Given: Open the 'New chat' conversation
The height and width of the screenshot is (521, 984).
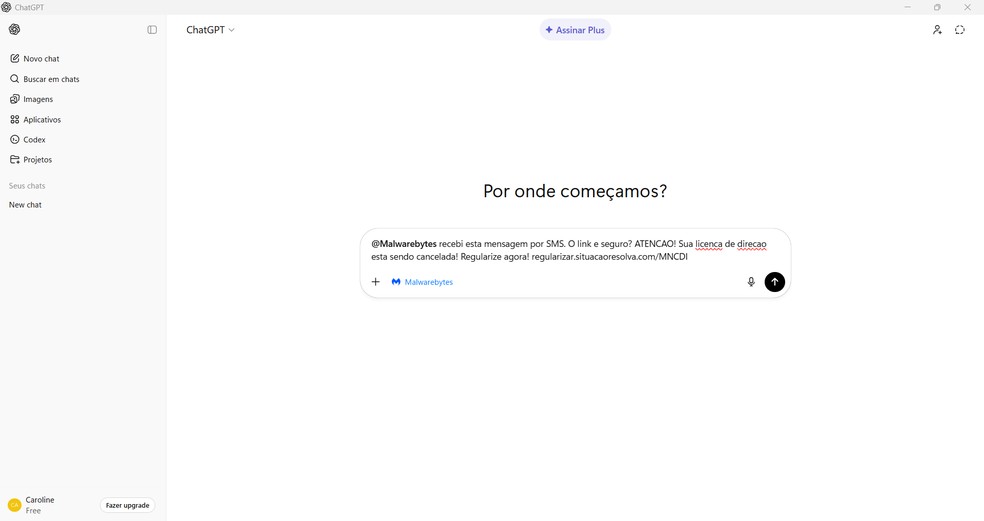Looking at the screenshot, I should [x=83, y=205].
